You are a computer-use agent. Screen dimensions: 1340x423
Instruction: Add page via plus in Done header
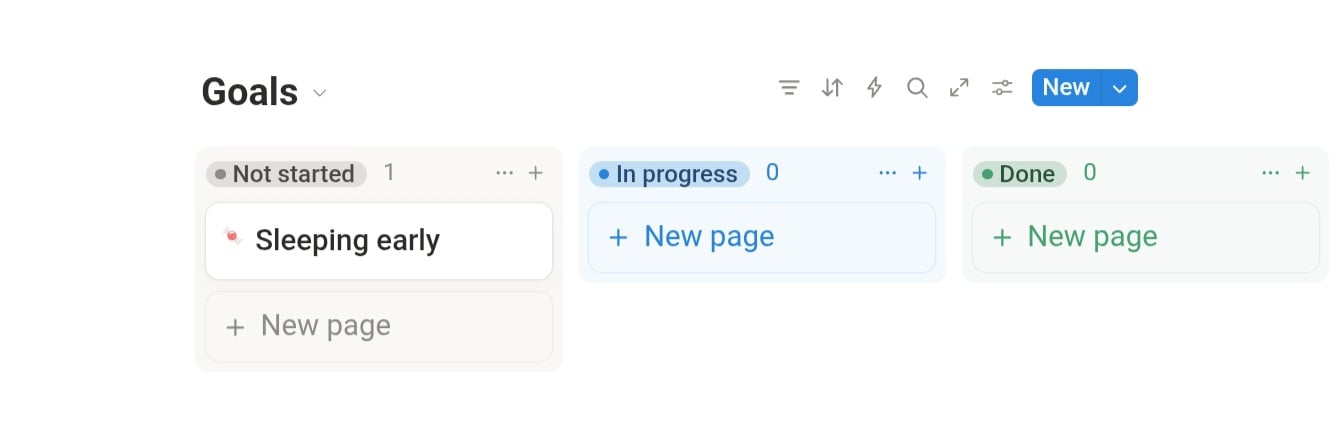click(x=1303, y=173)
